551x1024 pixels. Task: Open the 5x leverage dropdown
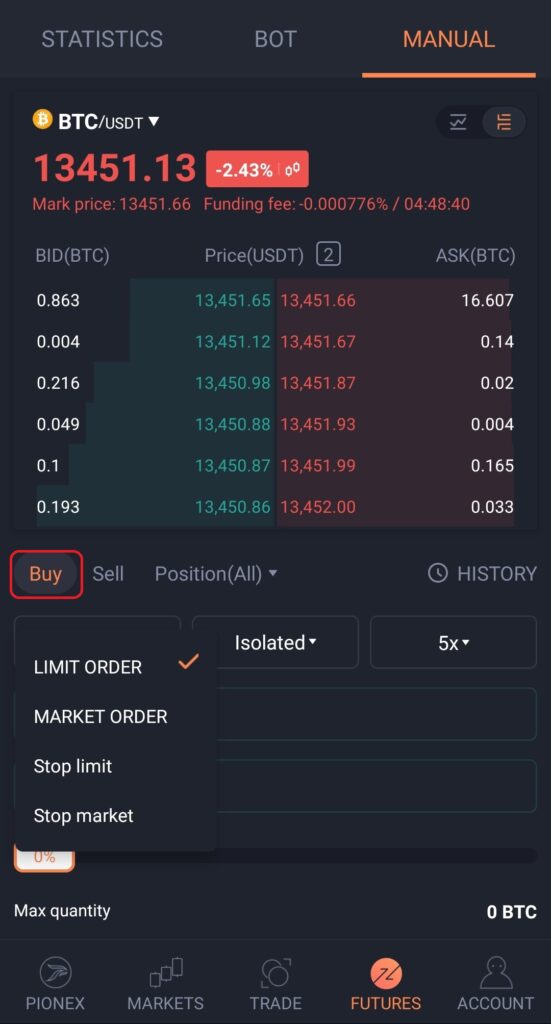click(454, 643)
